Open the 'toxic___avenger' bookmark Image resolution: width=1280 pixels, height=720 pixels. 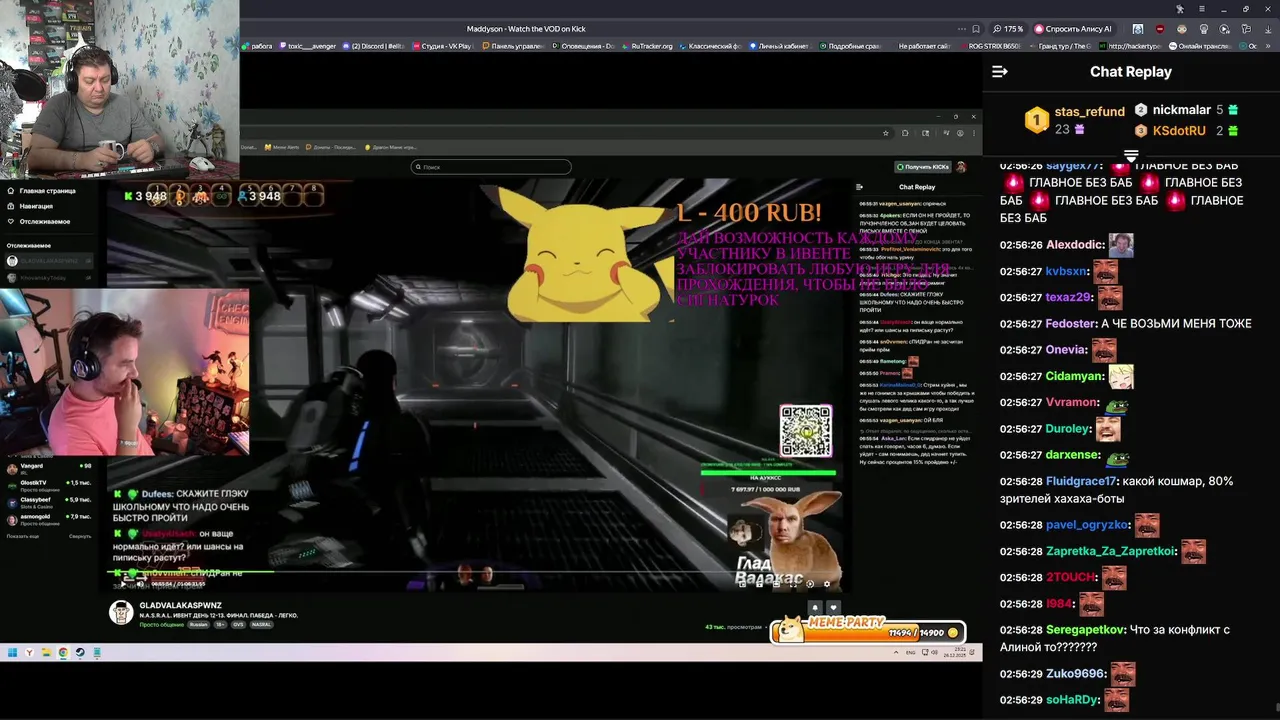pos(308,46)
